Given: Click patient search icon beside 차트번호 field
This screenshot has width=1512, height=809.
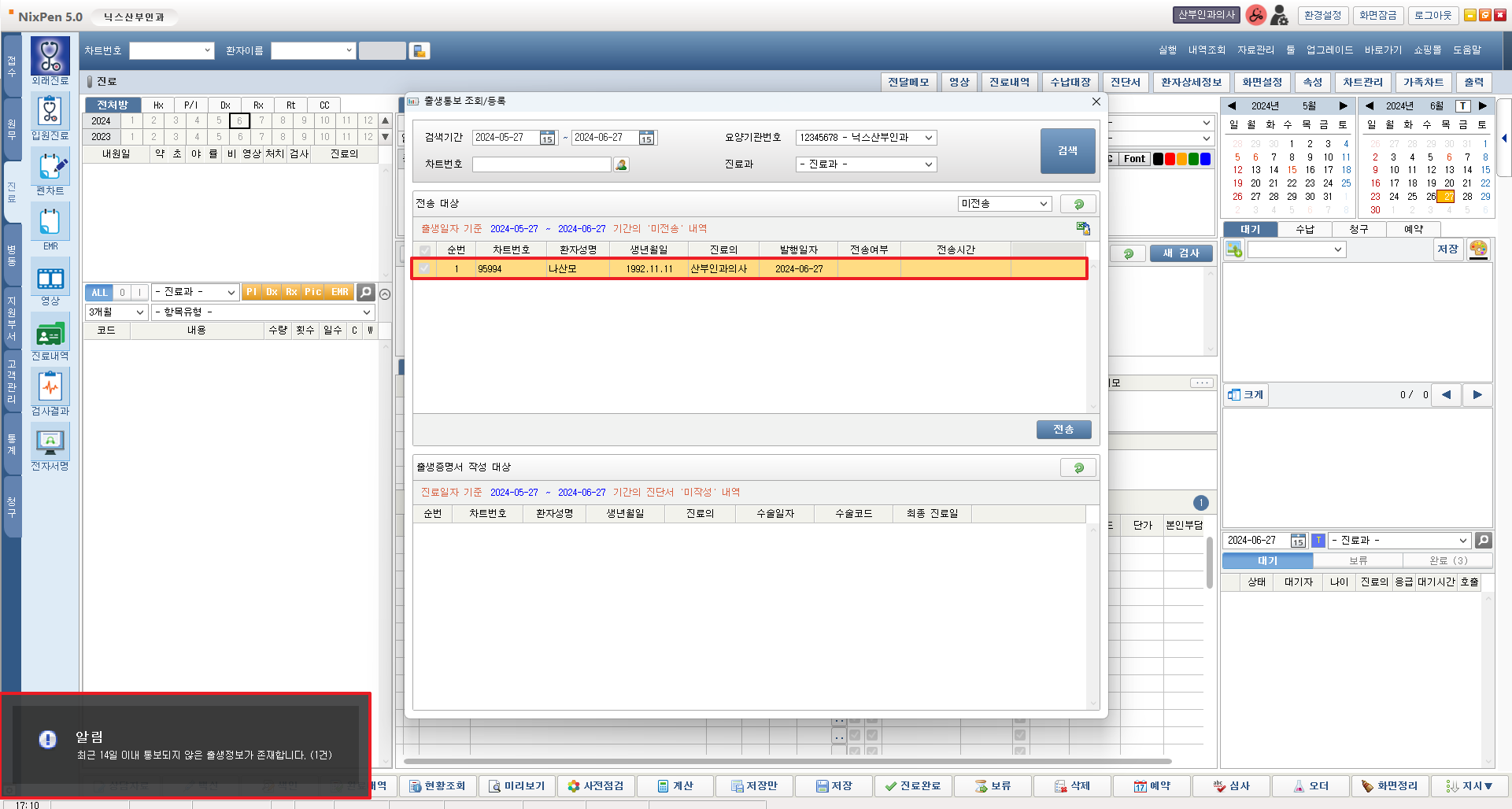Looking at the screenshot, I should click(x=622, y=164).
